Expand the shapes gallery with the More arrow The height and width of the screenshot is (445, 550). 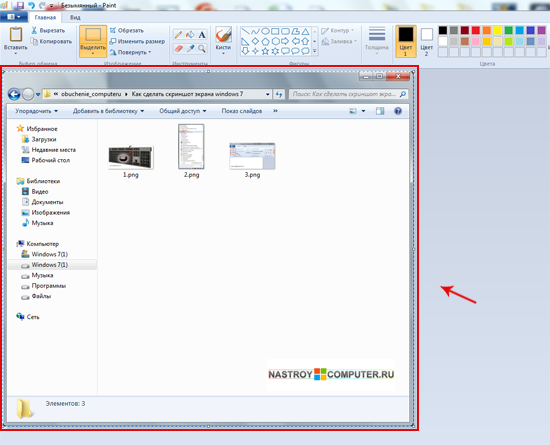pyautogui.click(x=315, y=51)
